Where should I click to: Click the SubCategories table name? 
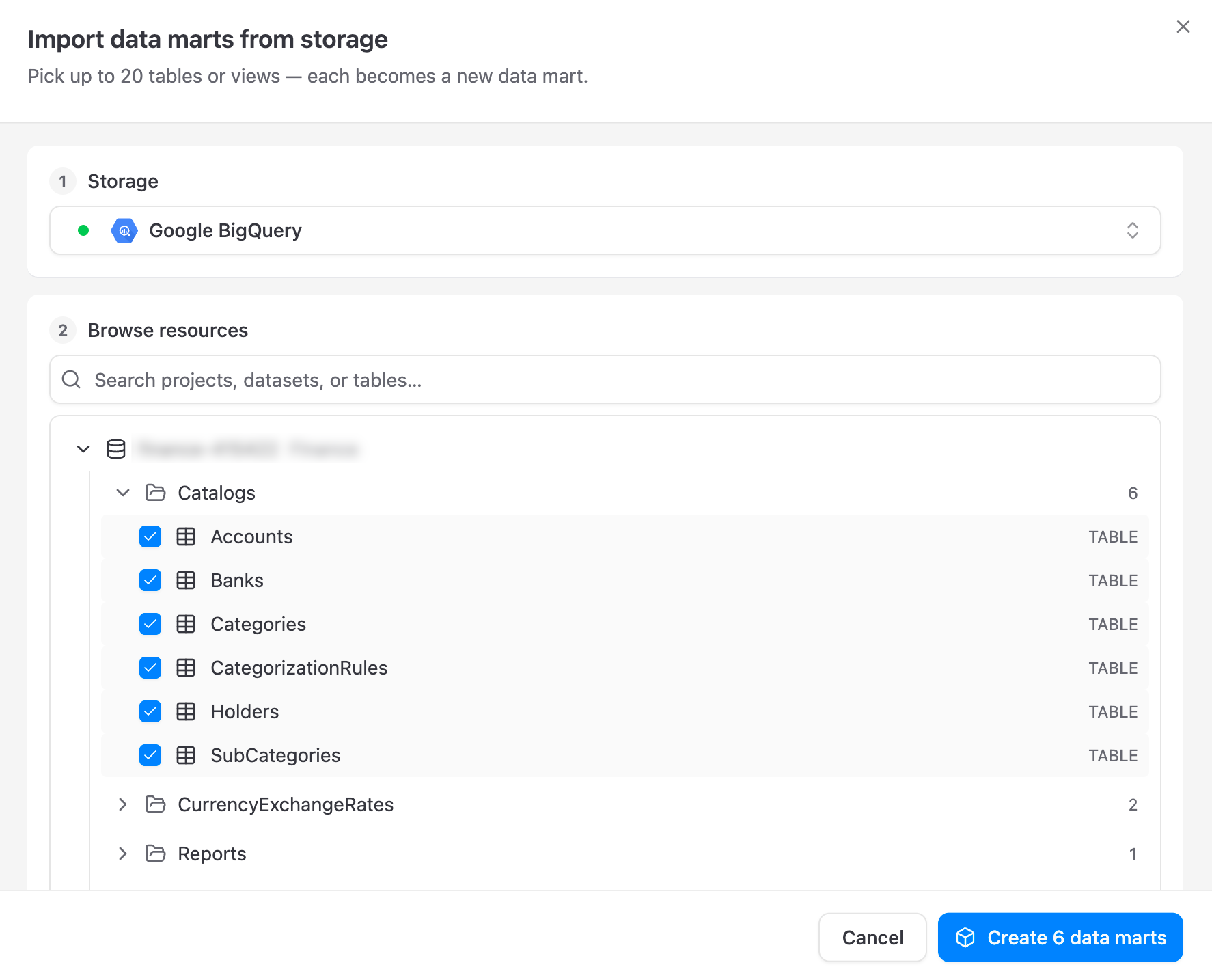pyautogui.click(x=275, y=755)
